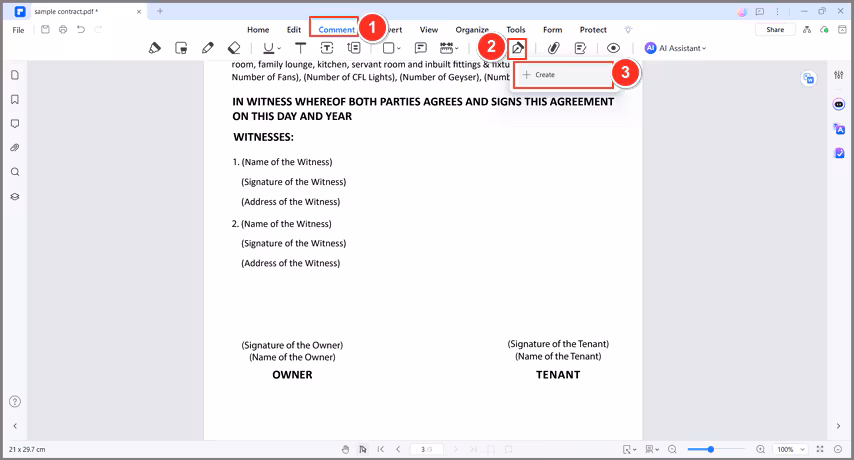854x460 pixels.
Task: Click the Share button
Action: coord(775,30)
